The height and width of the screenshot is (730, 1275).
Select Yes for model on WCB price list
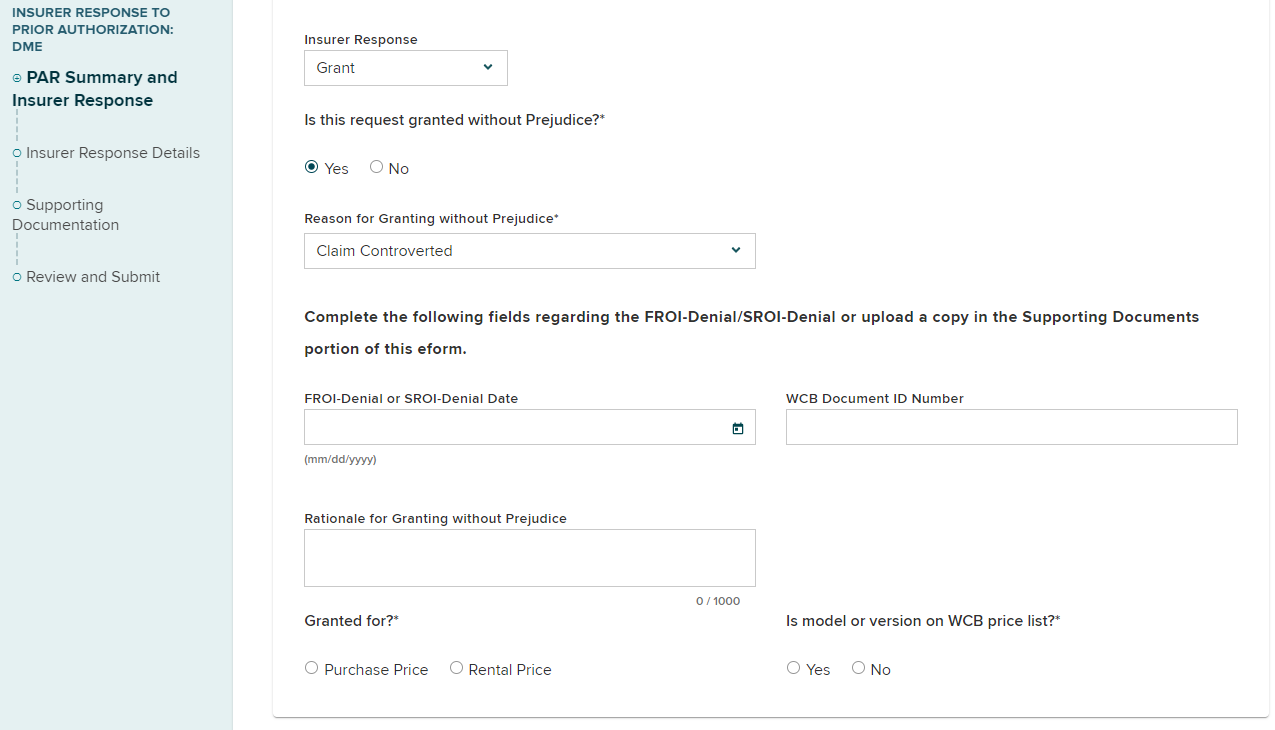(x=794, y=668)
